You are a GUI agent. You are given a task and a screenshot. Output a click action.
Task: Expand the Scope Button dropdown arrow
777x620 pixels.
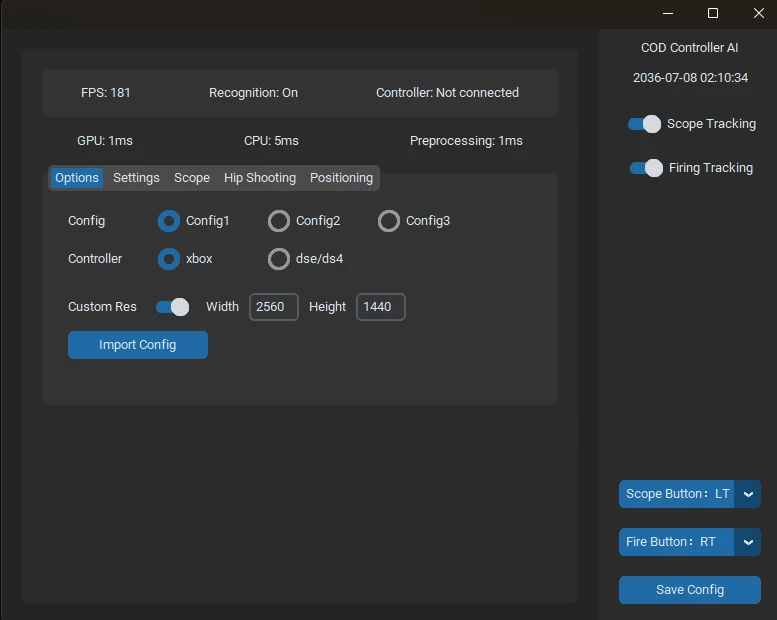pyautogui.click(x=748, y=494)
